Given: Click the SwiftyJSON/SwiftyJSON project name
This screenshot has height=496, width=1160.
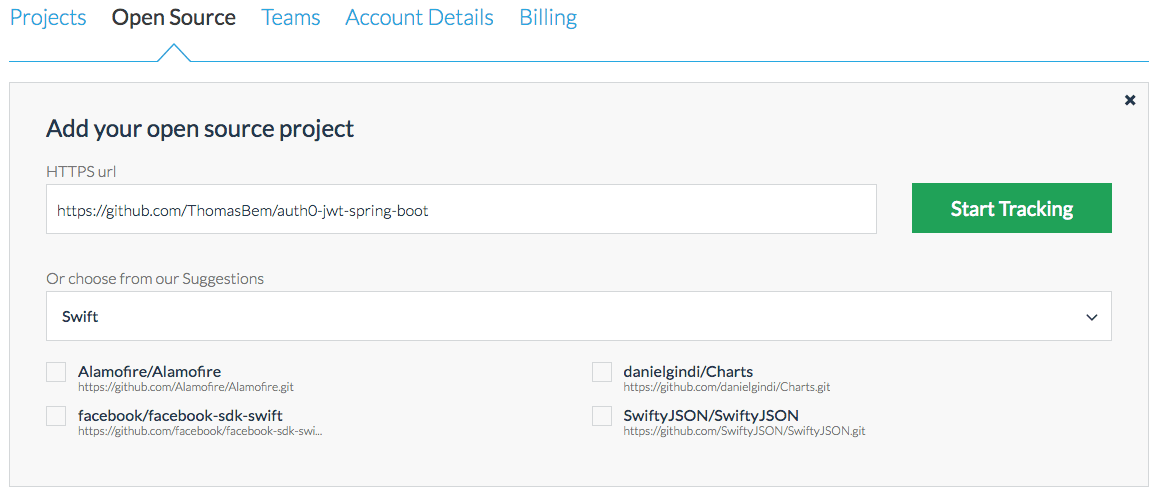Looking at the screenshot, I should click(711, 415).
